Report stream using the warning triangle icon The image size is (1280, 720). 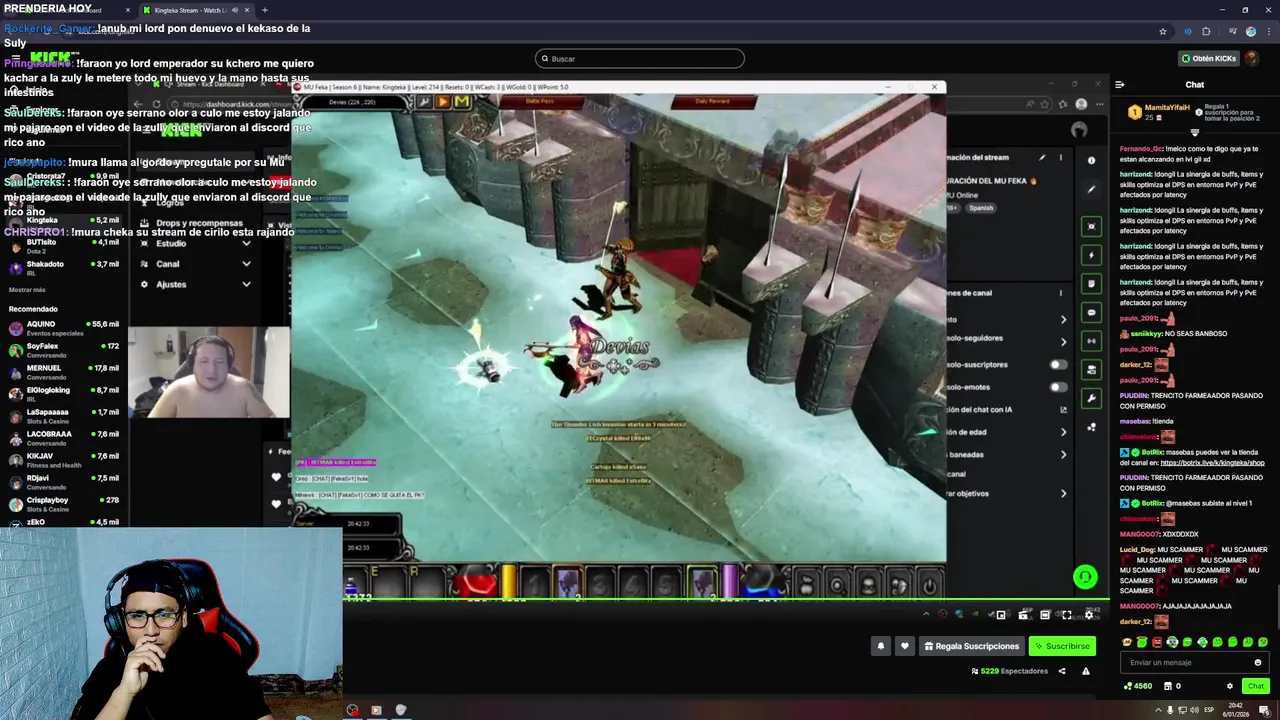point(1086,671)
